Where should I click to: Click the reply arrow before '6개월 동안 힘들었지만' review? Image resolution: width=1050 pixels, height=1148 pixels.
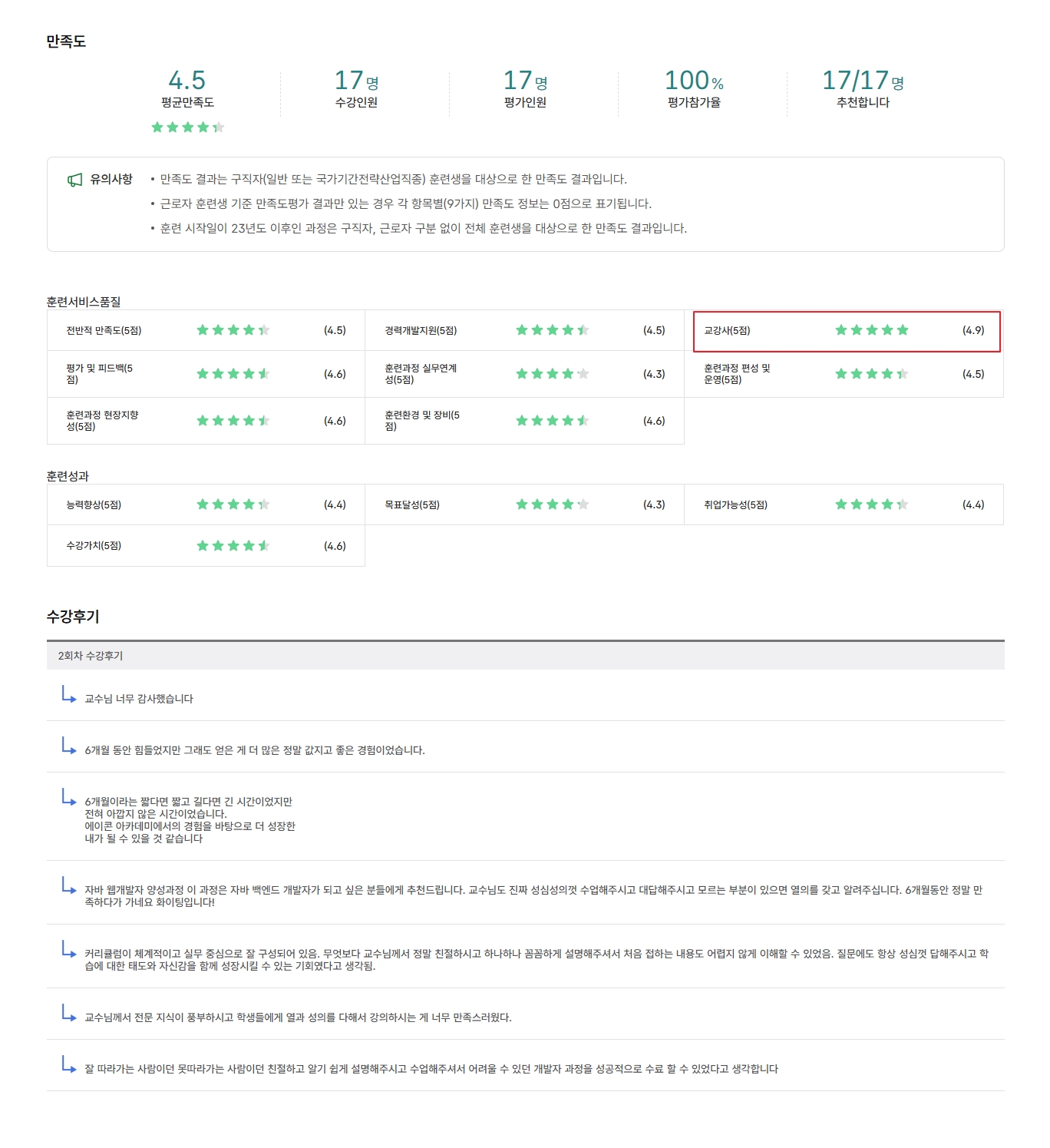69,746
